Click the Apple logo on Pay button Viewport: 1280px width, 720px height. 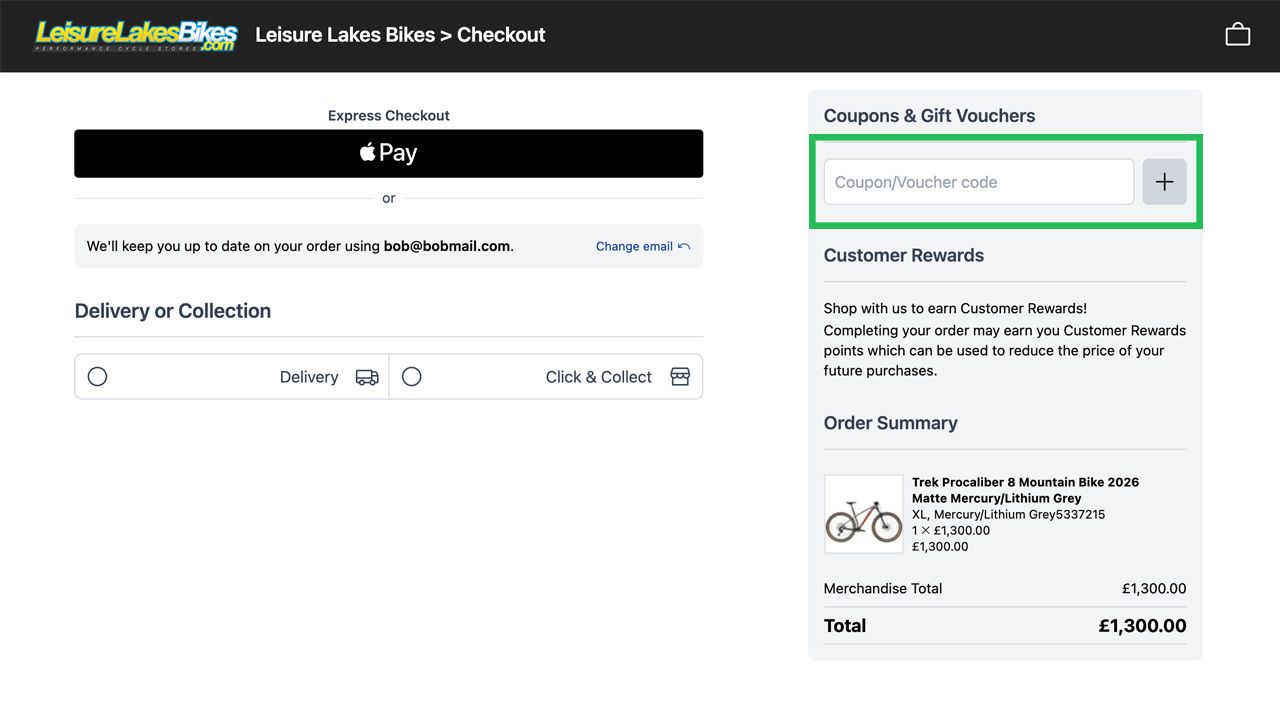pyautogui.click(x=368, y=152)
